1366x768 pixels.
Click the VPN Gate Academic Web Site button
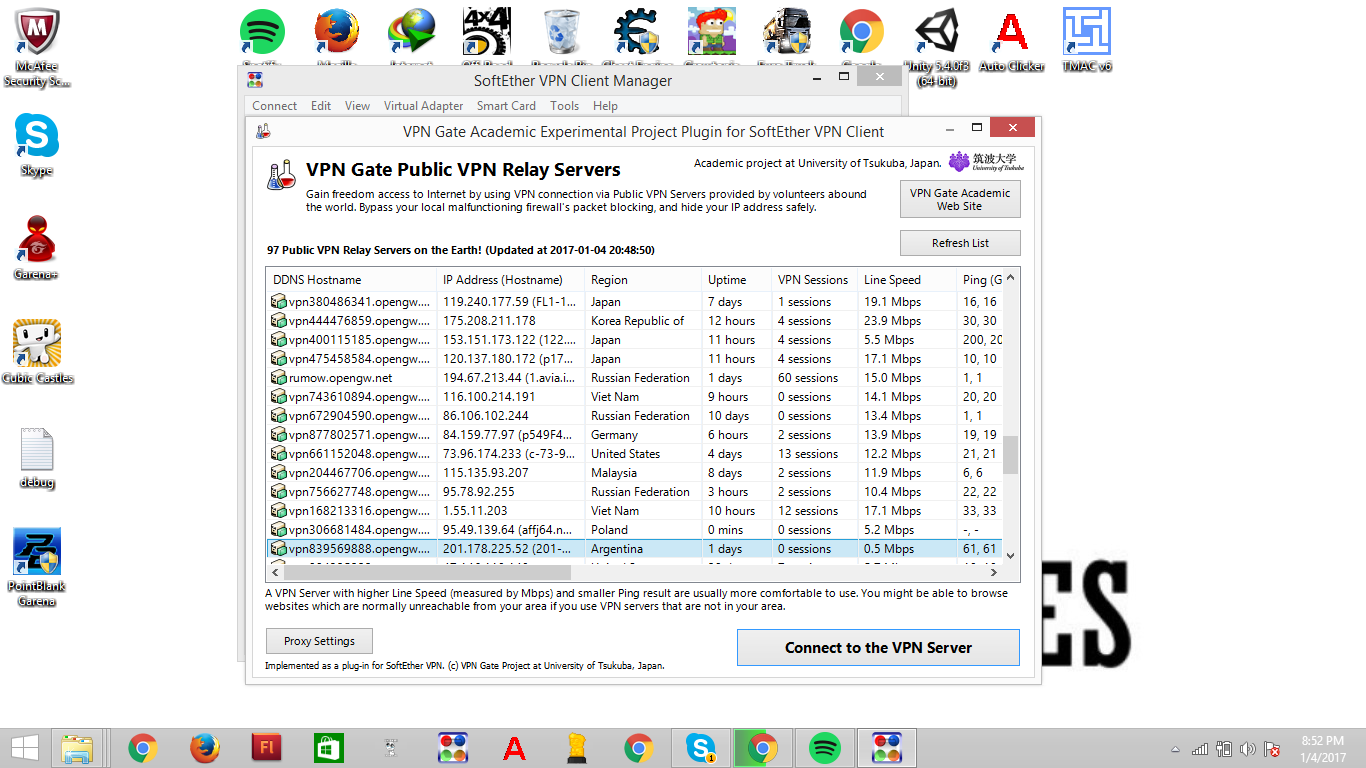click(960, 199)
